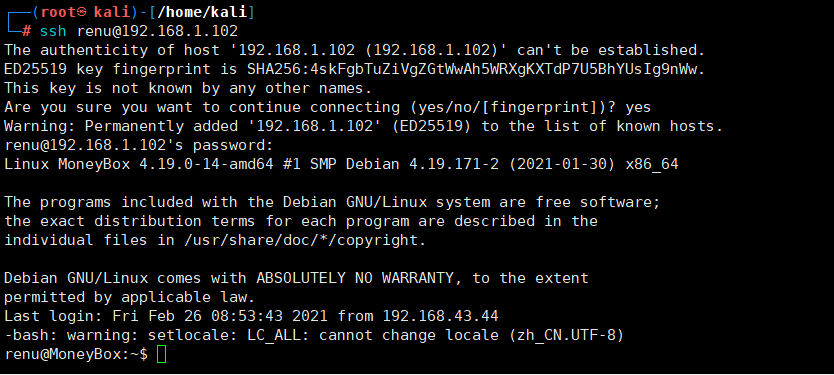
Task: Click the red hash prompt symbol
Action: 27,31
